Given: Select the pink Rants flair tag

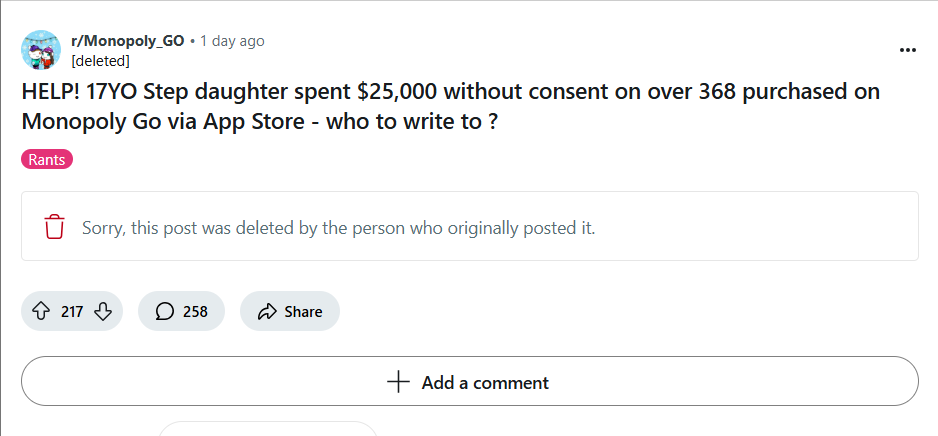Looking at the screenshot, I should click(x=47, y=160).
